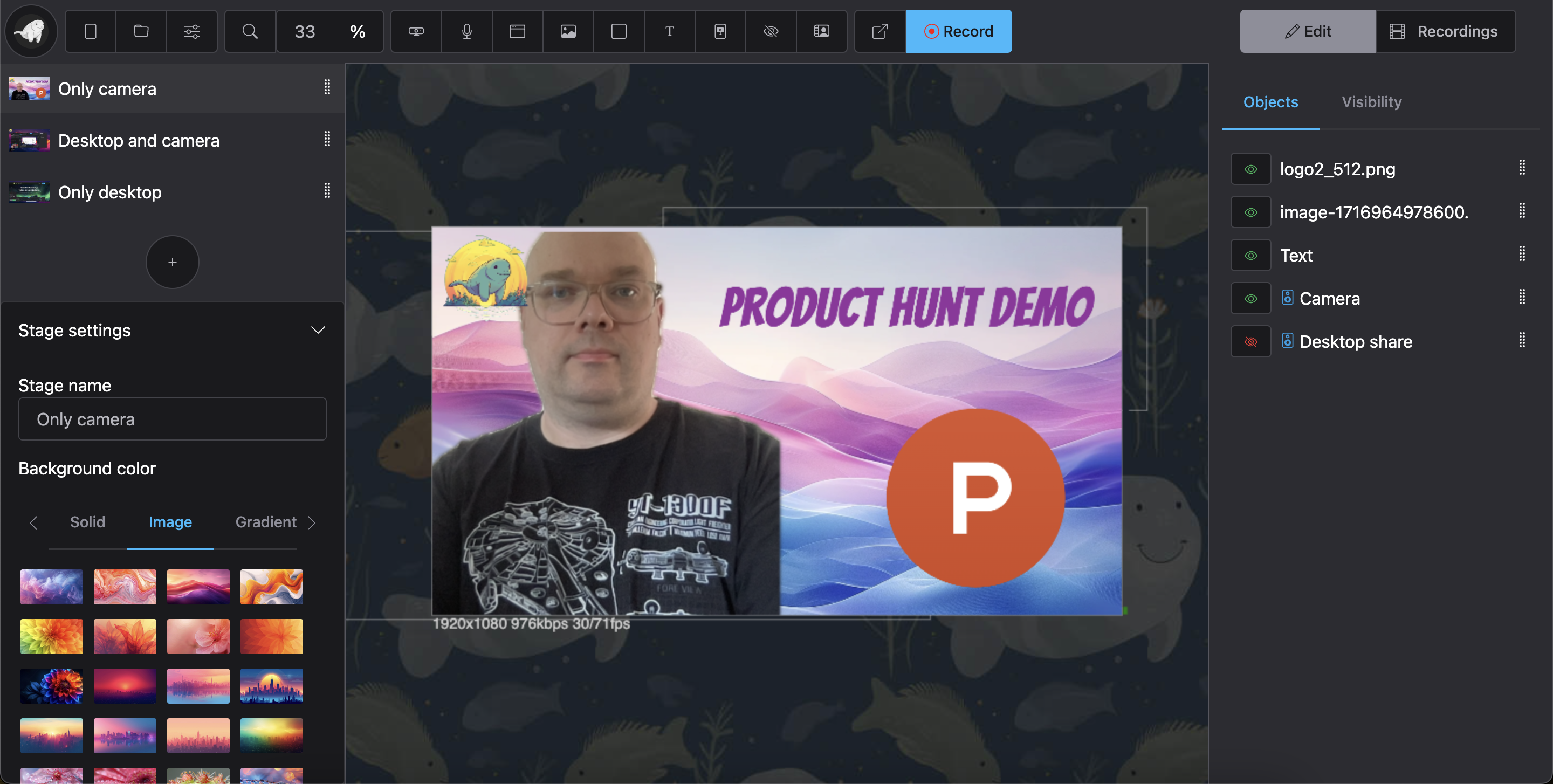1553x784 pixels.
Task: Click the drag handle of the Text object
Action: (x=1522, y=254)
